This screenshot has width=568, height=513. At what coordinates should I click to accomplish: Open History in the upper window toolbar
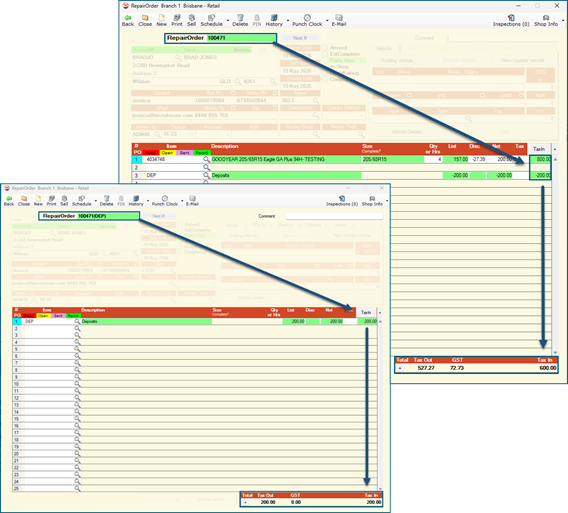pos(274,20)
